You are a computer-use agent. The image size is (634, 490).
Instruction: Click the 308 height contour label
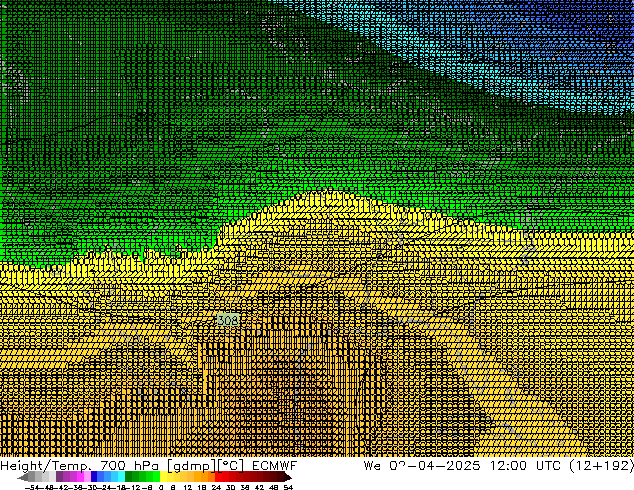click(x=228, y=320)
